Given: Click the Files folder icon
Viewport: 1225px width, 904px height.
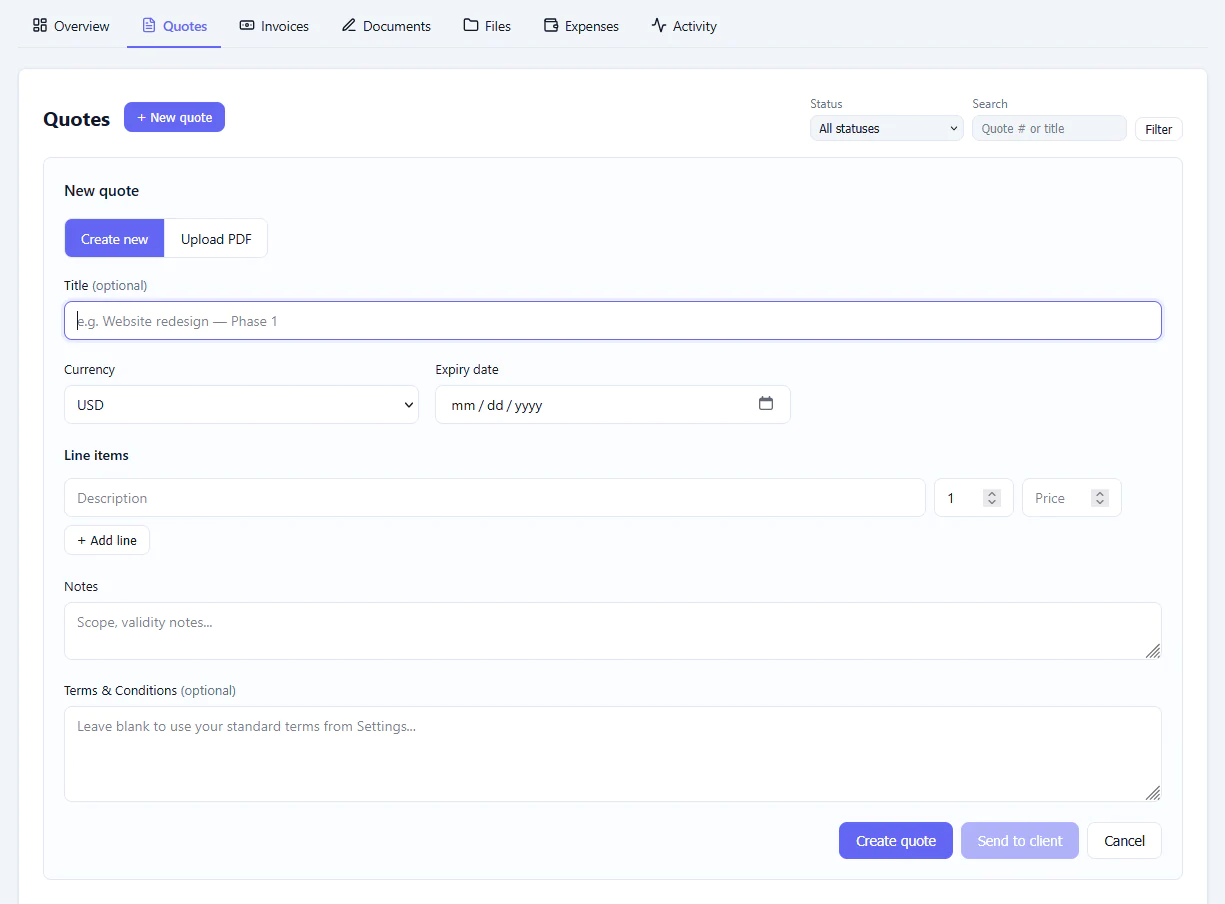Looking at the screenshot, I should coord(471,25).
